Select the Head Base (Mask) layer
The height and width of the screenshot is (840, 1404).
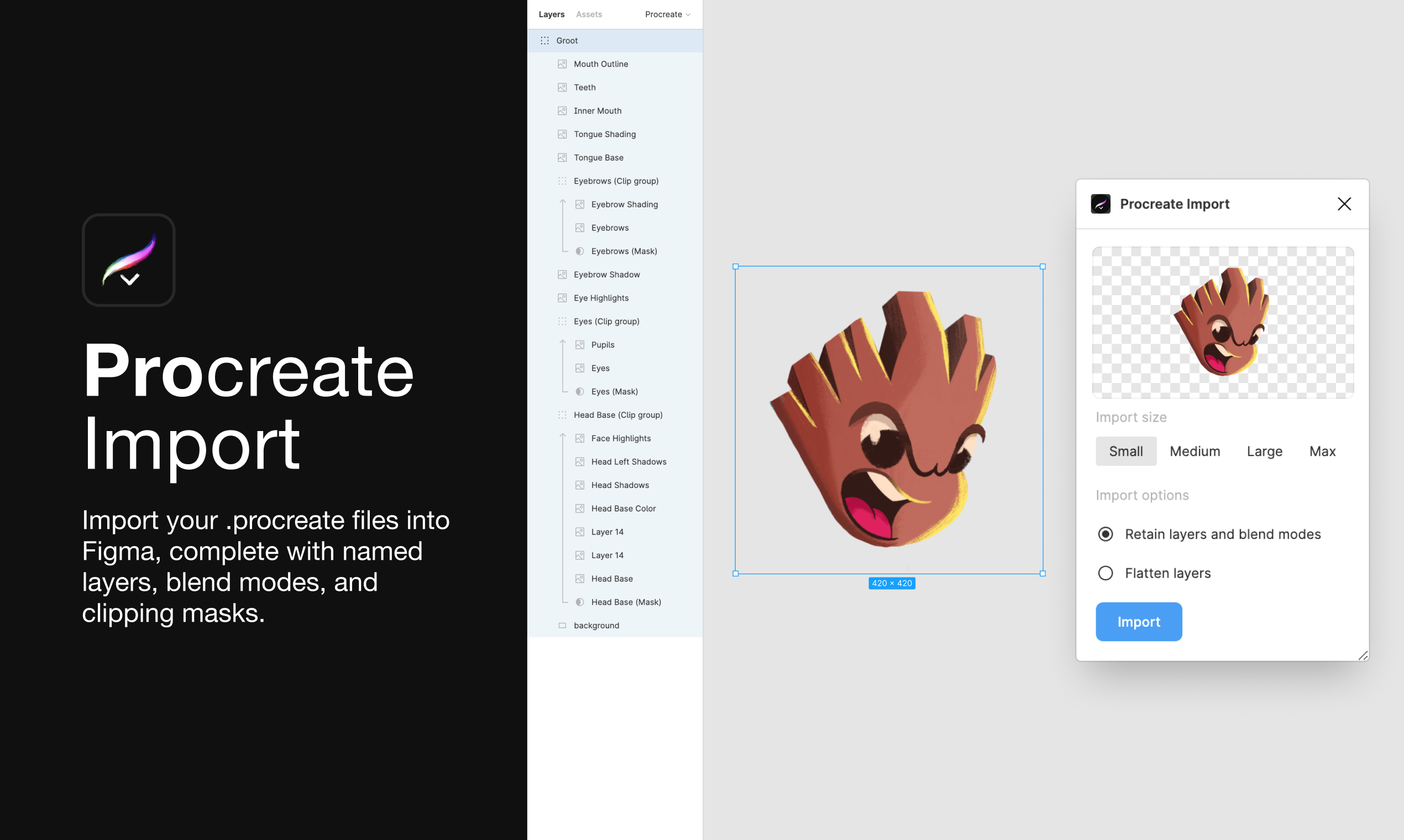(615, 602)
